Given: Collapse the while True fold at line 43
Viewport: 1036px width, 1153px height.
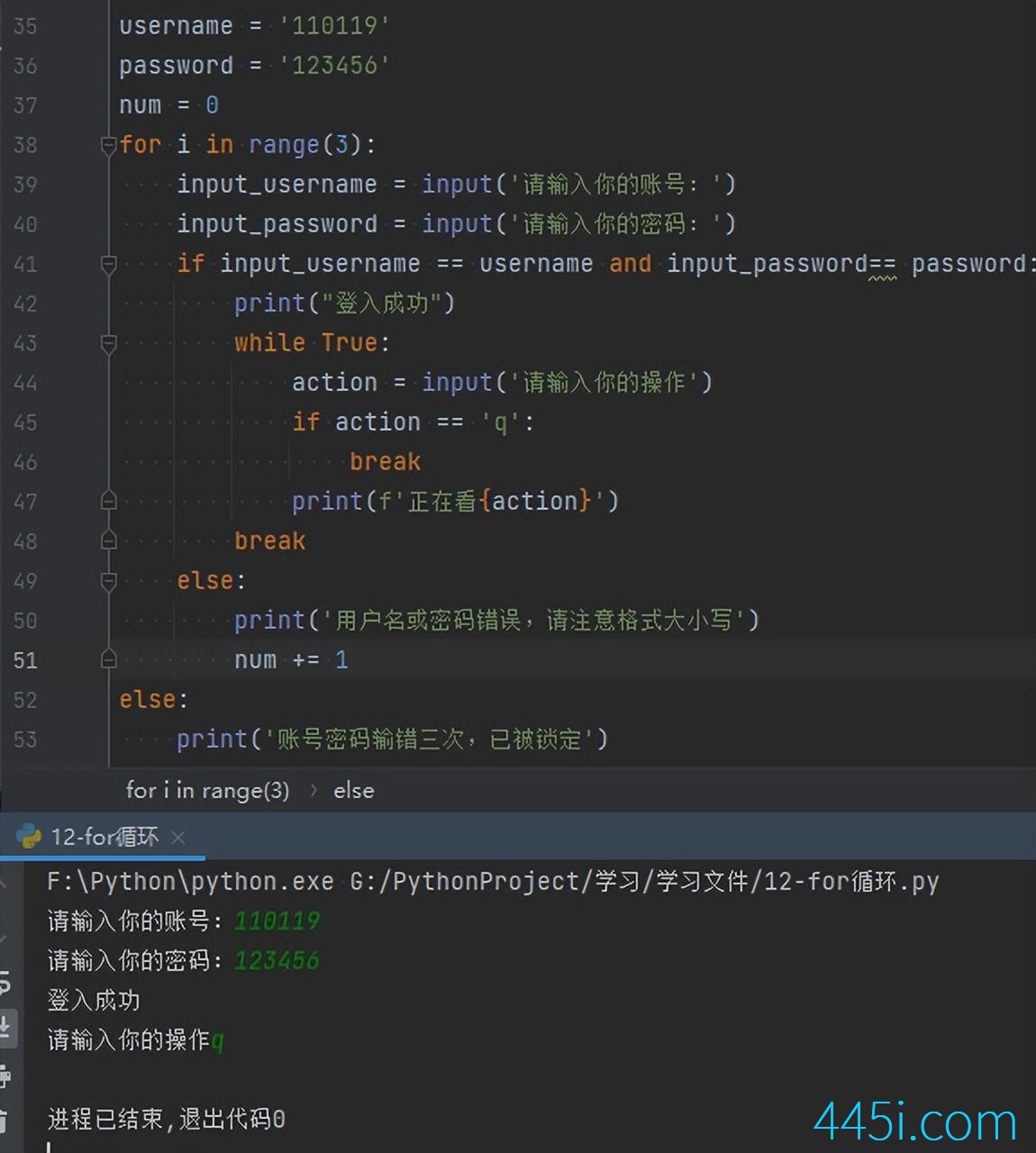Looking at the screenshot, I should click(109, 343).
